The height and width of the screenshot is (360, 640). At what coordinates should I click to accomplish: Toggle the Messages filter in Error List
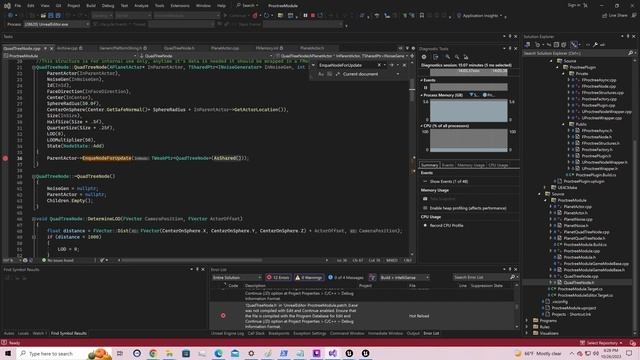pyautogui.click(x=346, y=278)
